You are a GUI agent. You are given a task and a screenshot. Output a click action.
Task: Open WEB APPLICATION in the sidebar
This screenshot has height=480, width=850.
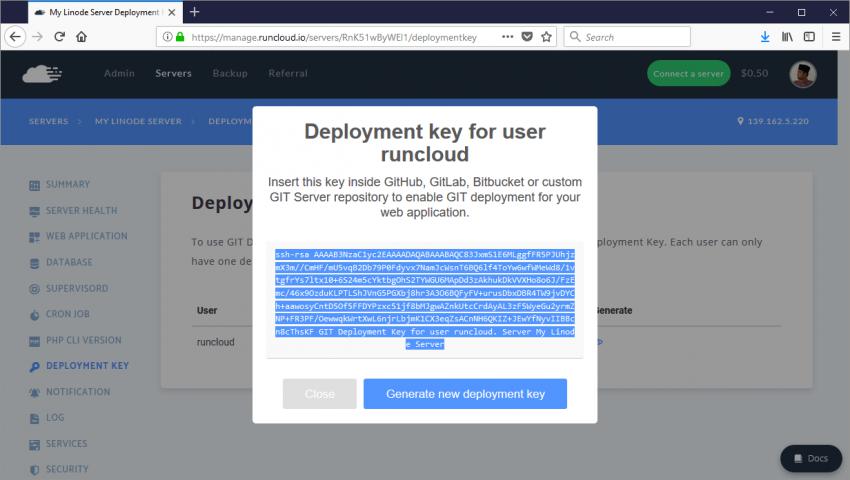coord(87,236)
